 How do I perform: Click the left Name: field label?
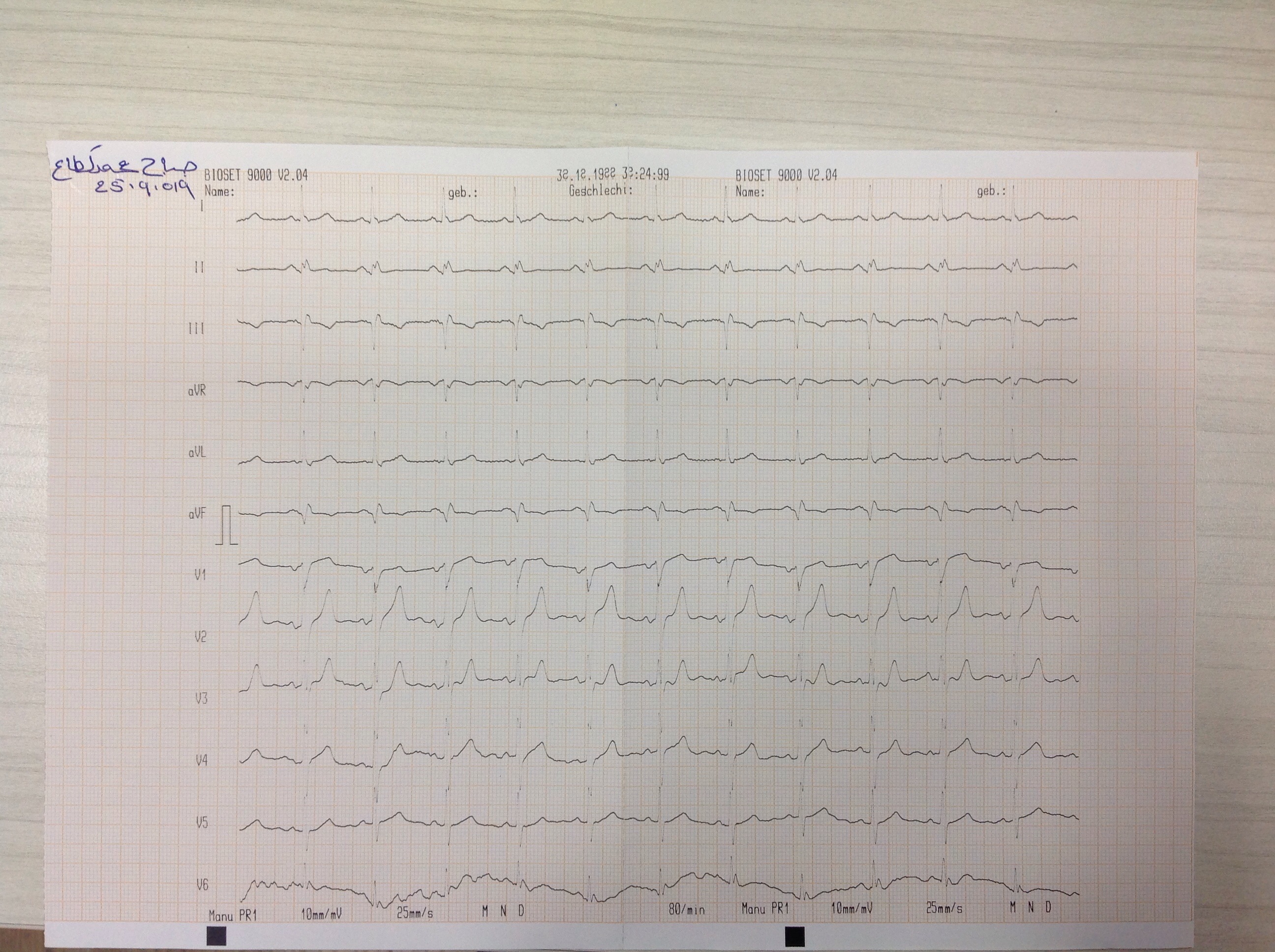pos(219,191)
